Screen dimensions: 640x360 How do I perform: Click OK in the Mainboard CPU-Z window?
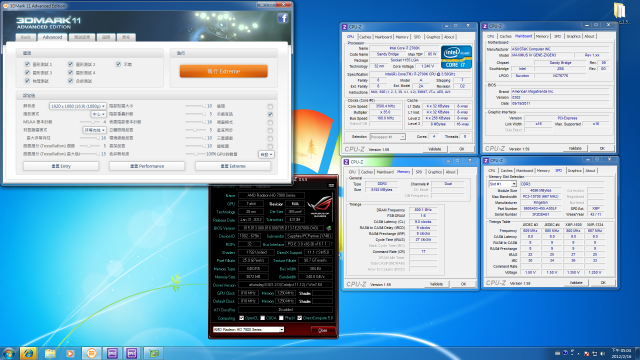(x=602, y=148)
